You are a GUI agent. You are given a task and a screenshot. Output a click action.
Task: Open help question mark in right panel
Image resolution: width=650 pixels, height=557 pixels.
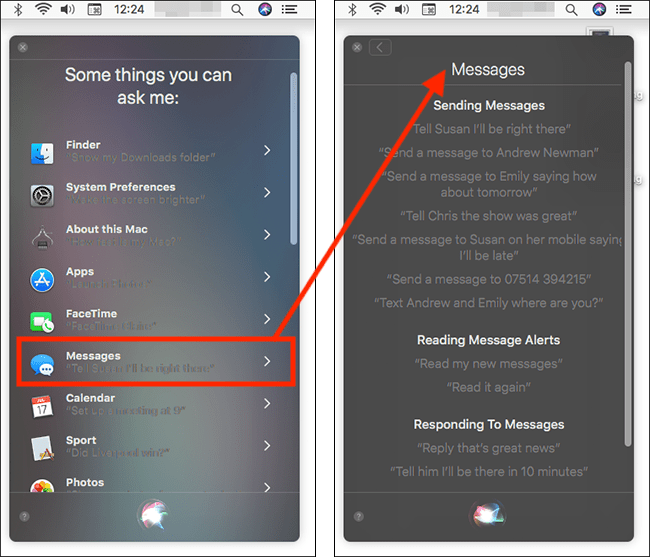click(x=359, y=516)
